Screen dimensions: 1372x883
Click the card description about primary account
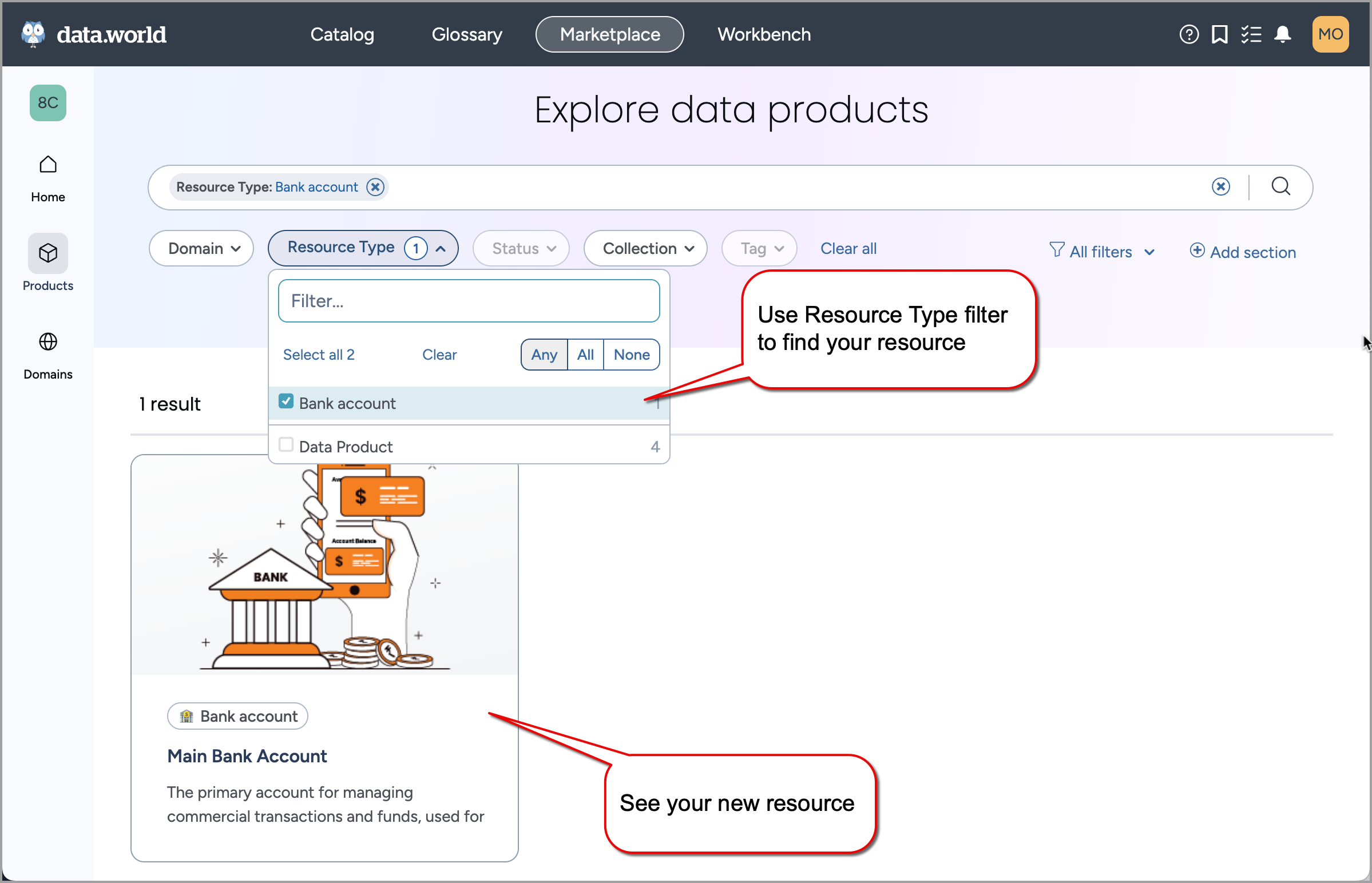(x=326, y=805)
